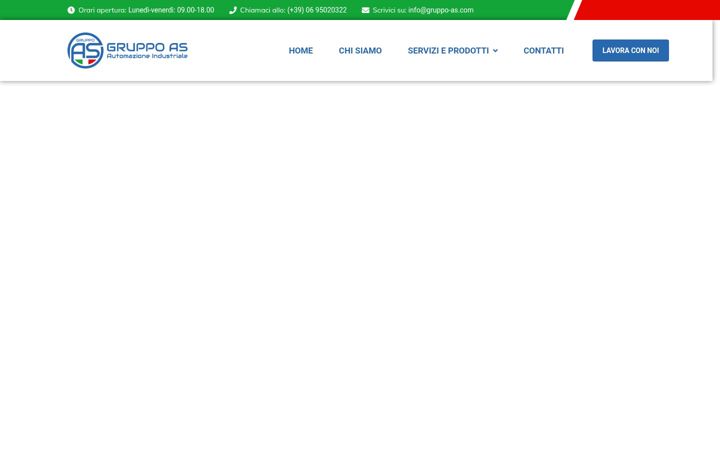The width and height of the screenshot is (720, 450).
Task: Open the Home menu item
Action: click(x=301, y=51)
